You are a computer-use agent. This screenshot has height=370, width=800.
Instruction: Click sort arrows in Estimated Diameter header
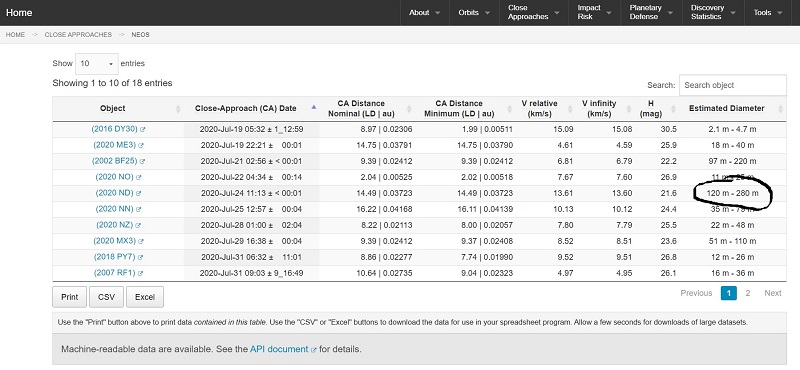pyautogui.click(x=781, y=109)
